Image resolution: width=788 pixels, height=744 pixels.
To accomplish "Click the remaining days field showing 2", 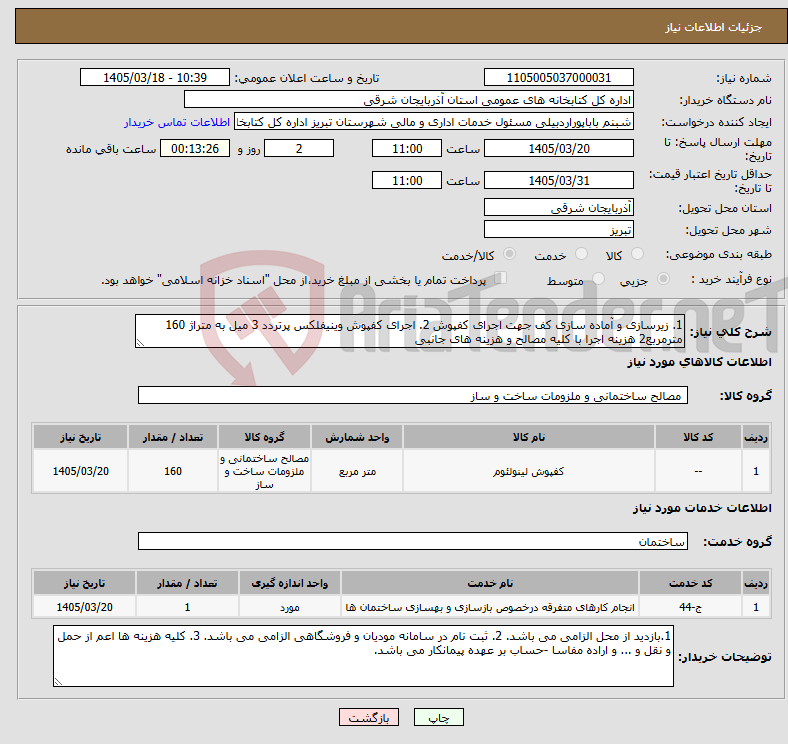I will [x=299, y=149].
